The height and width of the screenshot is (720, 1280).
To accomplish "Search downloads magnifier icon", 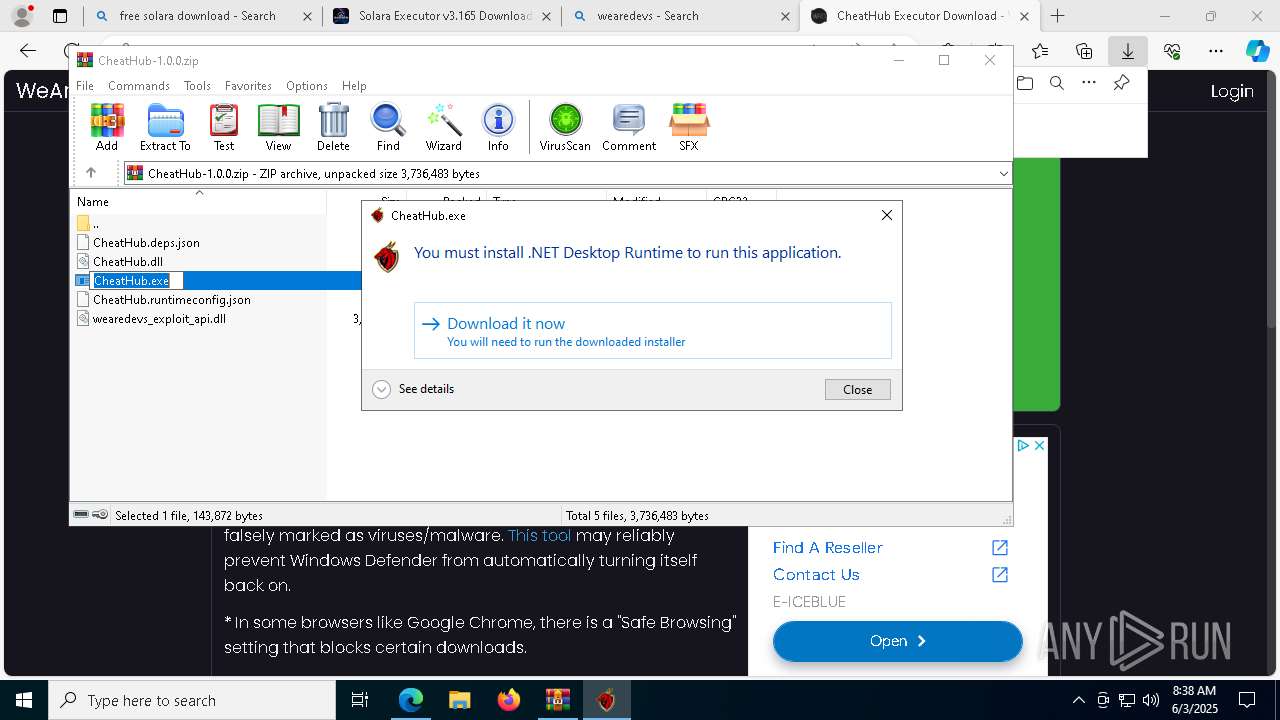I will click(1056, 83).
